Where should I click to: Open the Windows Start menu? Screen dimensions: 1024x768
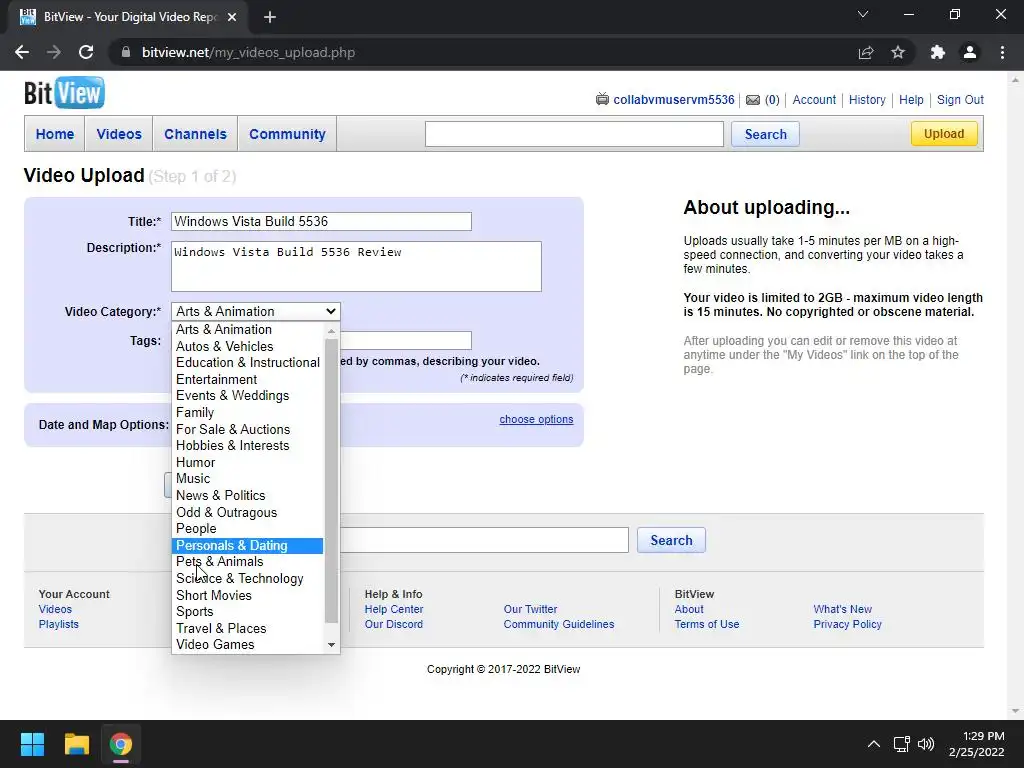32,744
